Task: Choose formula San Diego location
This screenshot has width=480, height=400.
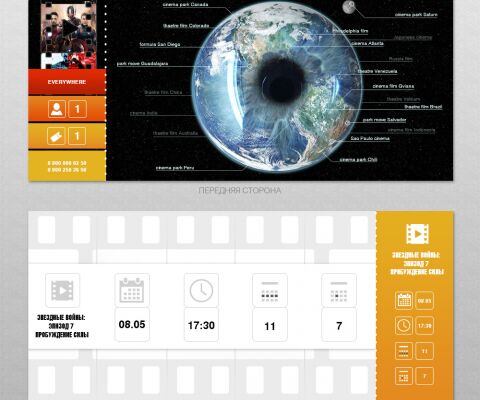Action: pyautogui.click(x=160, y=44)
